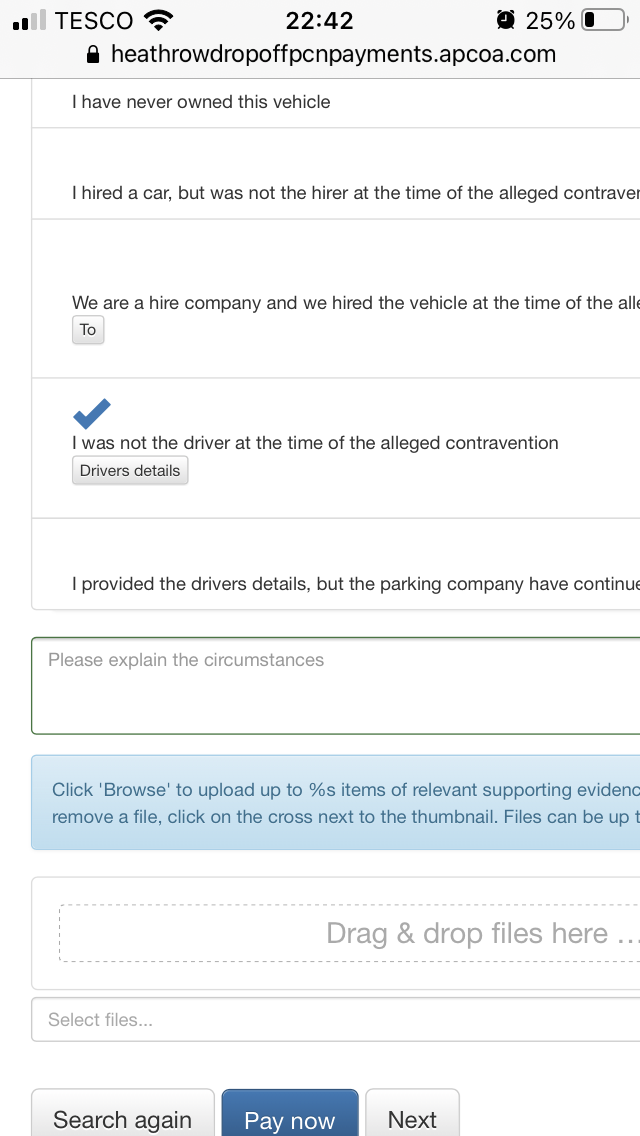Focus the 'Please explain the circumstances' text box
Image resolution: width=640 pixels, height=1136 pixels.
tap(335, 686)
